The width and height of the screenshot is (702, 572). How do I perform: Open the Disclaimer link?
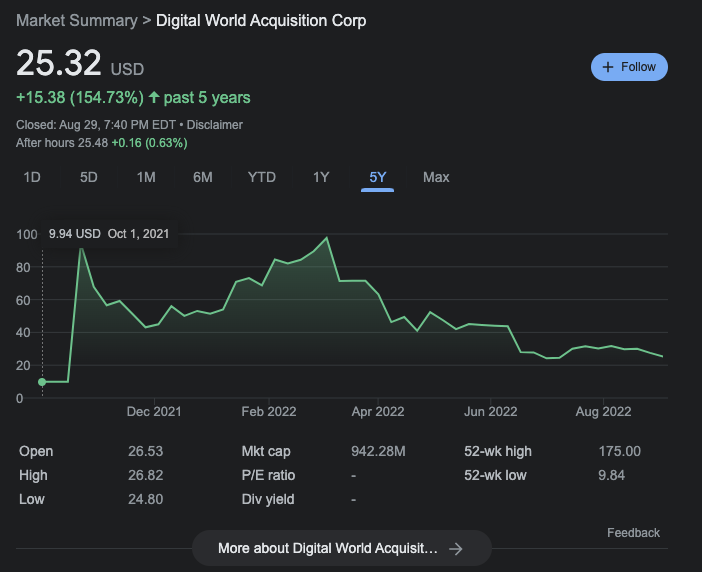(x=217, y=125)
